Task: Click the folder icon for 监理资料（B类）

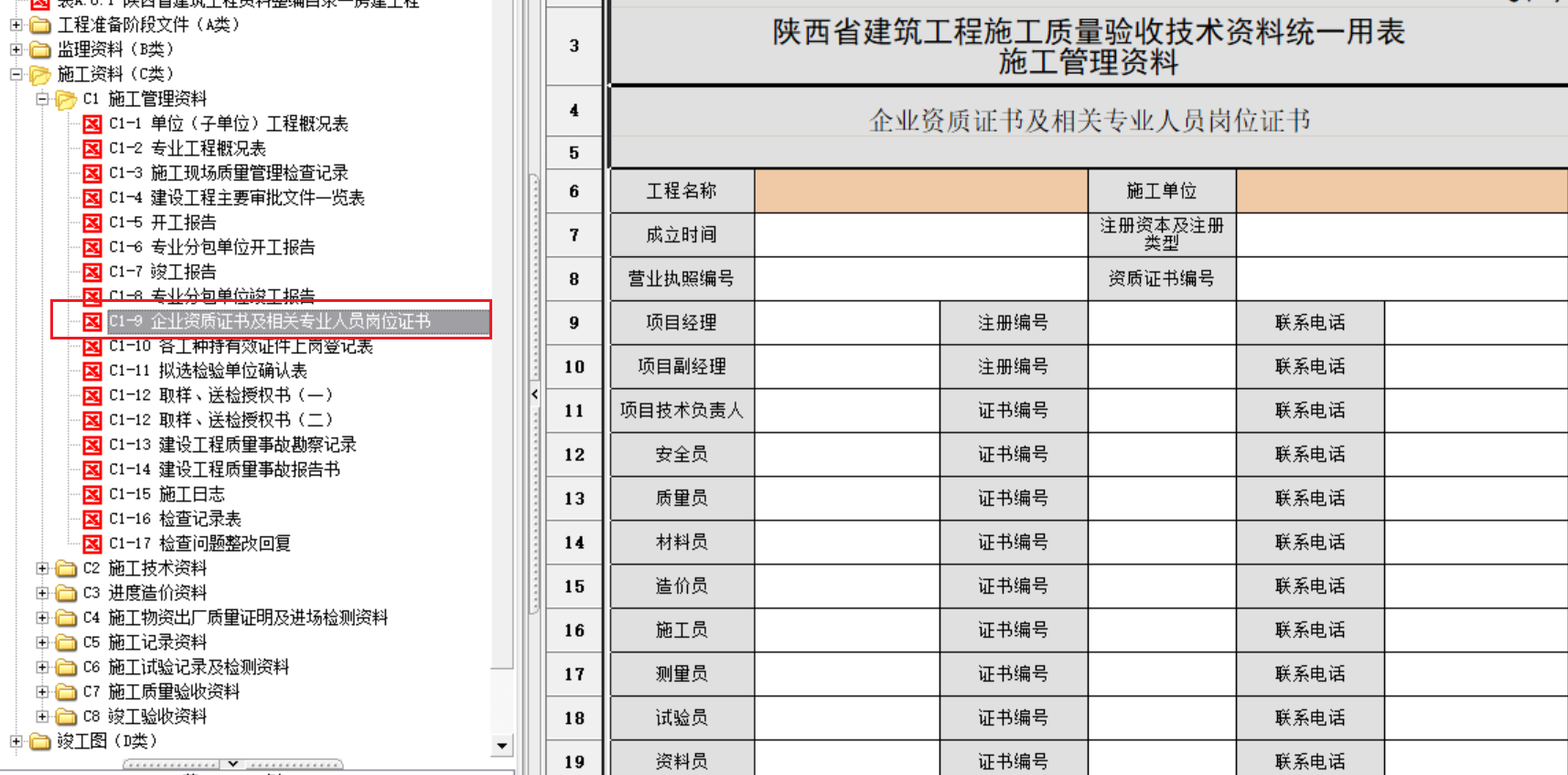Action: point(40,49)
